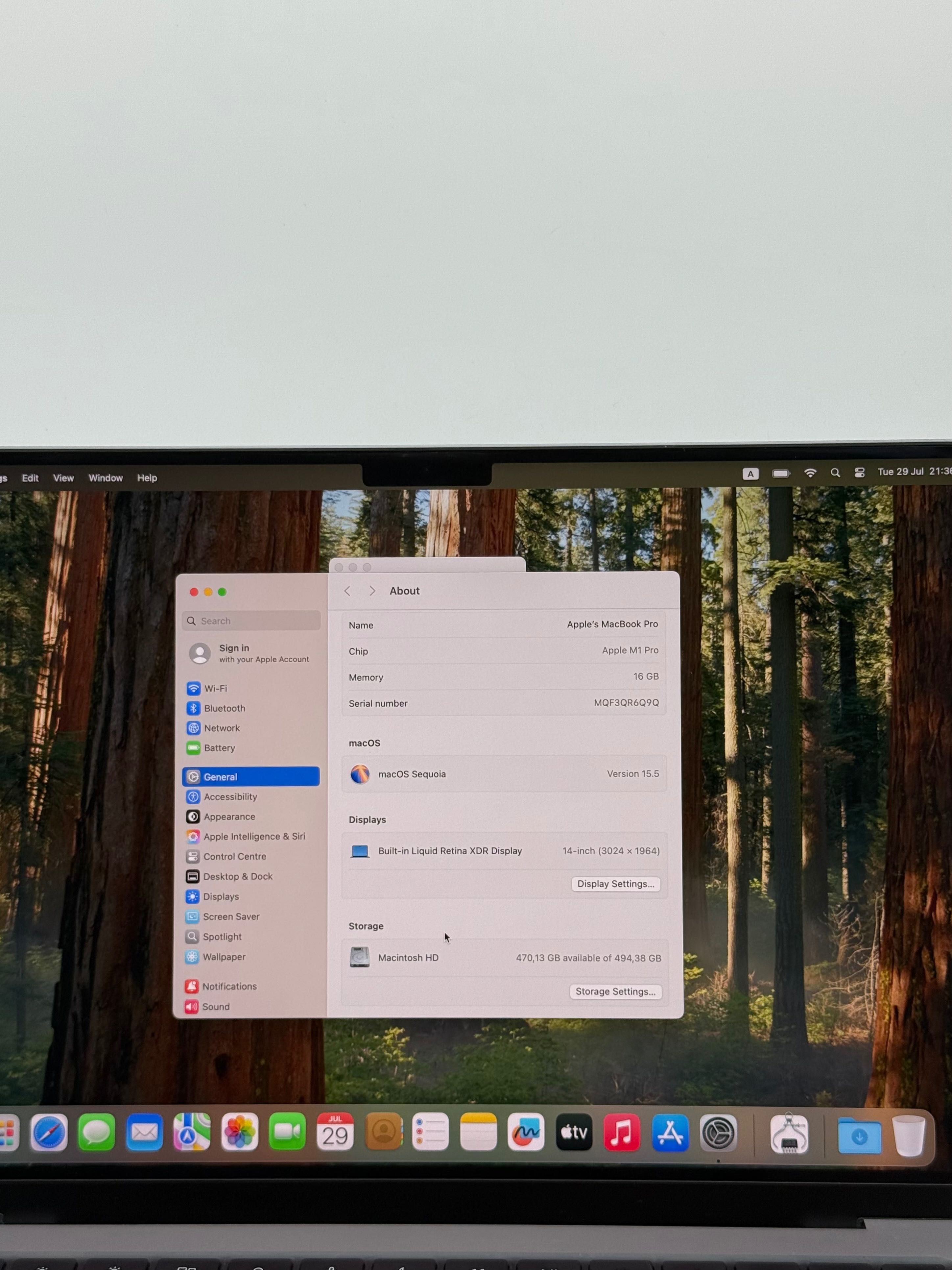Select General in the sidebar

(251, 776)
